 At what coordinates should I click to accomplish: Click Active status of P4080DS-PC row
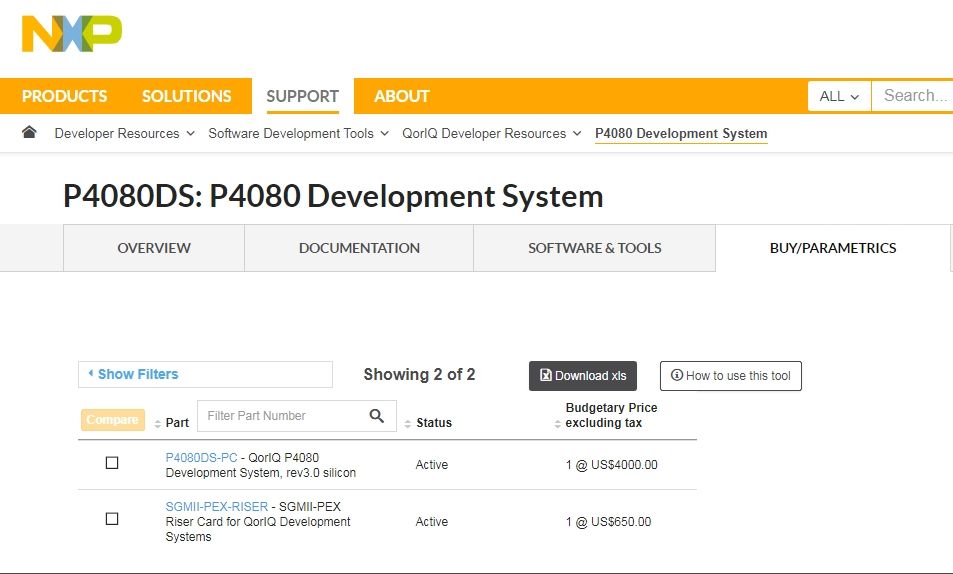[432, 465]
